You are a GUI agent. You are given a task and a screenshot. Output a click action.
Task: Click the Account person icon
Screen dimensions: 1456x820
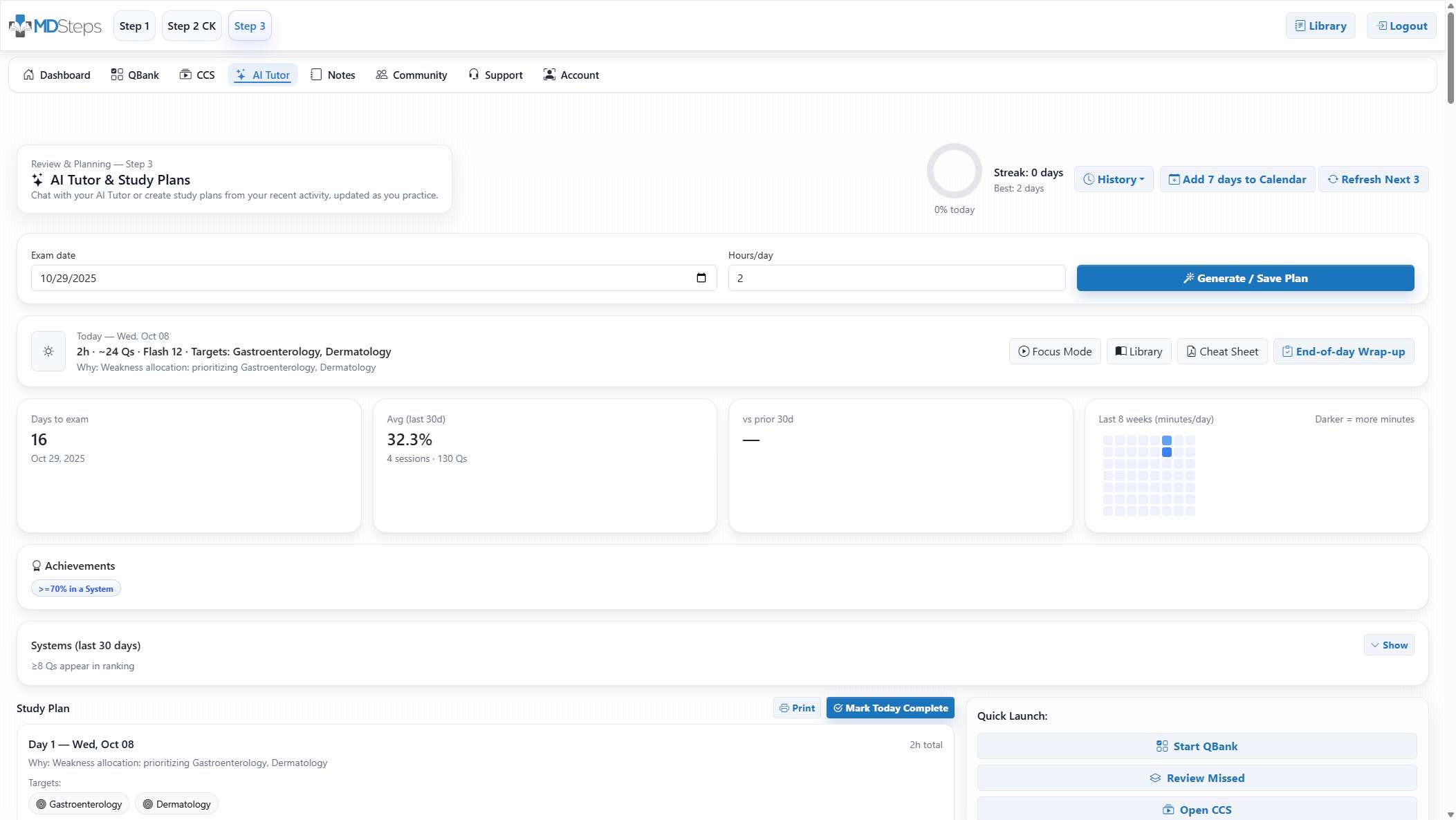(550, 75)
